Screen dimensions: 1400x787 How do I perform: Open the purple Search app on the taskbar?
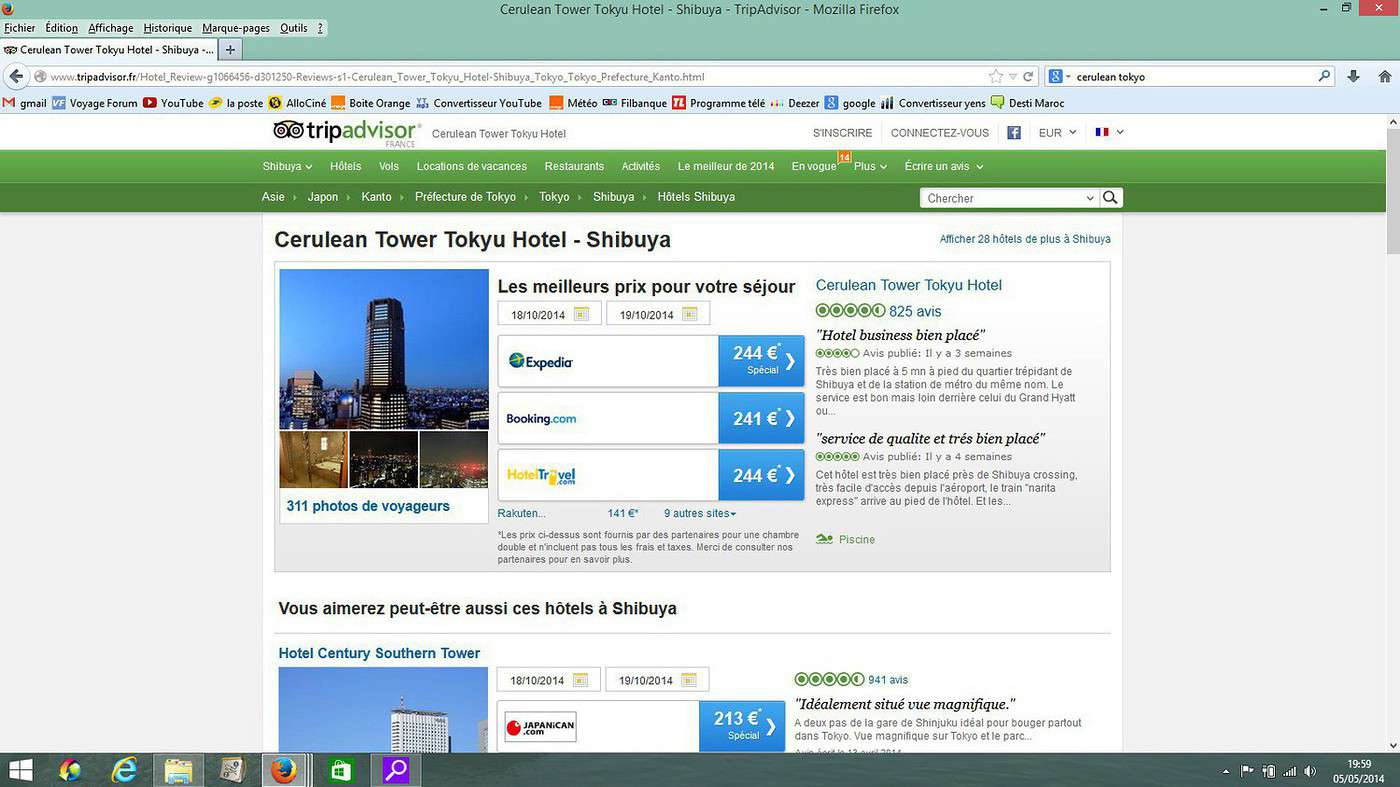pos(396,770)
